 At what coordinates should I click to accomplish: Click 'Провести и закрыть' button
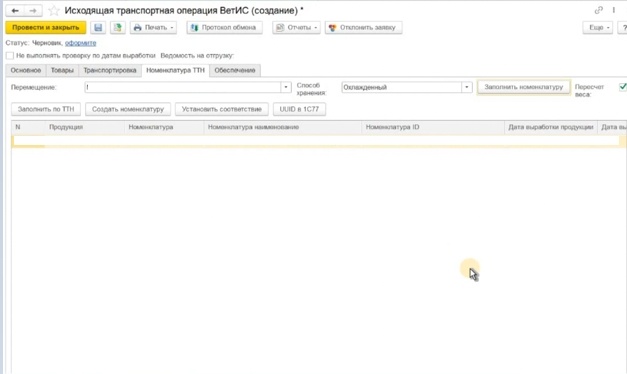coord(46,28)
